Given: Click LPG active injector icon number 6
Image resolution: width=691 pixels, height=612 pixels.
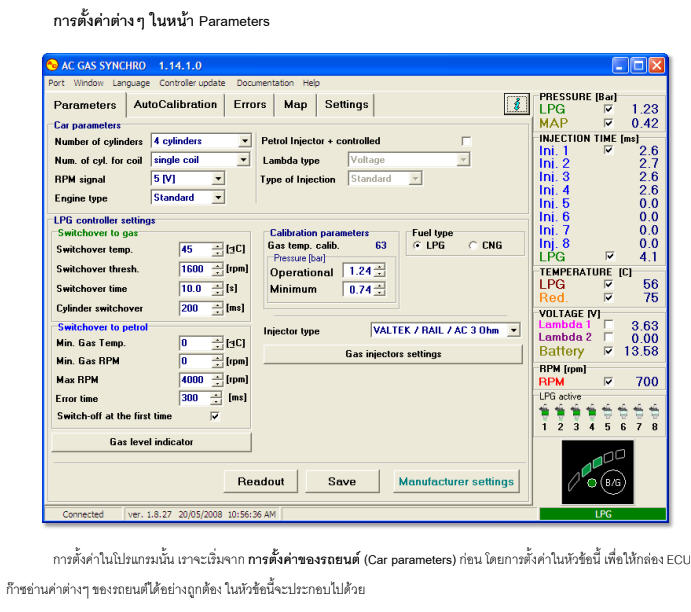Looking at the screenshot, I should [x=623, y=412].
